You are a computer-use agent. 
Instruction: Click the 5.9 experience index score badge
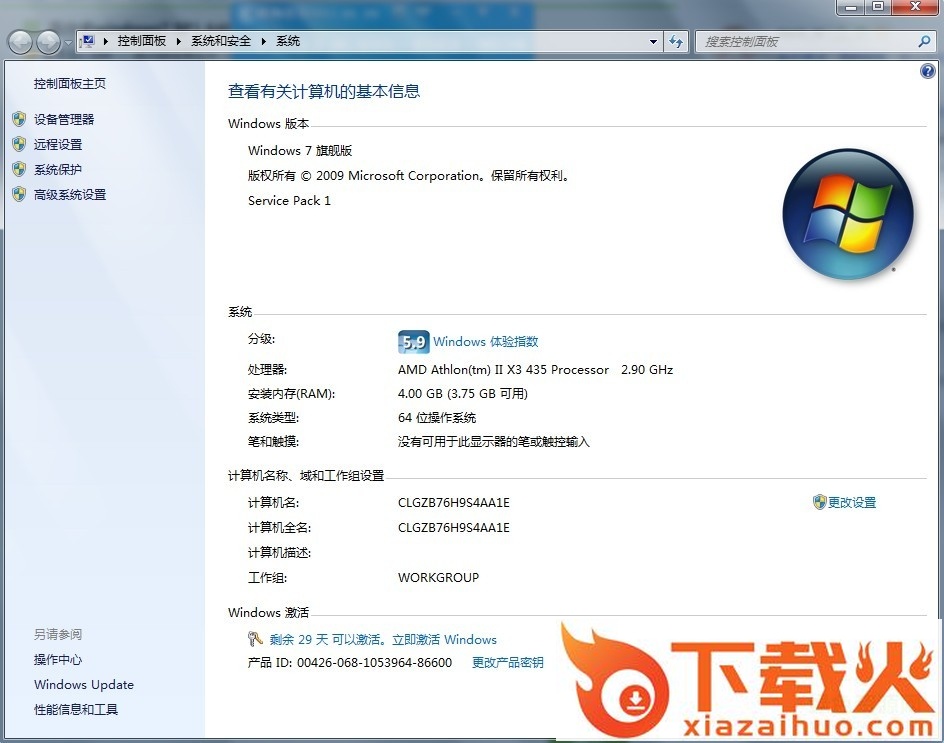[x=413, y=342]
